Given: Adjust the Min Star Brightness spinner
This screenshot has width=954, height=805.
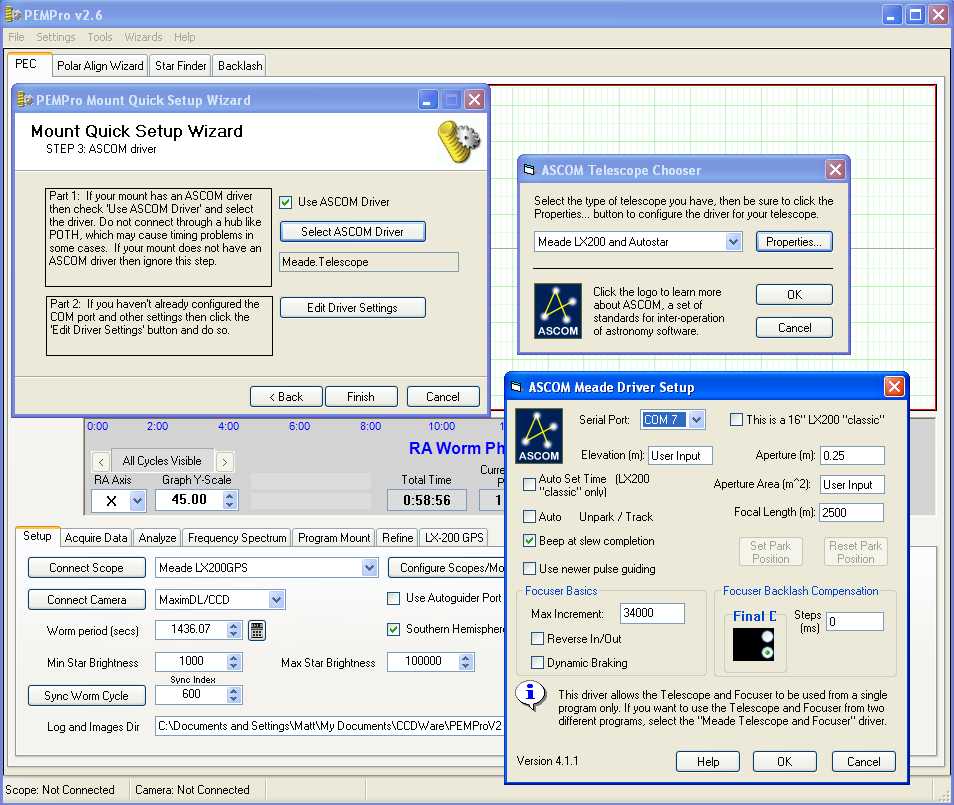Looking at the screenshot, I should [x=234, y=661].
